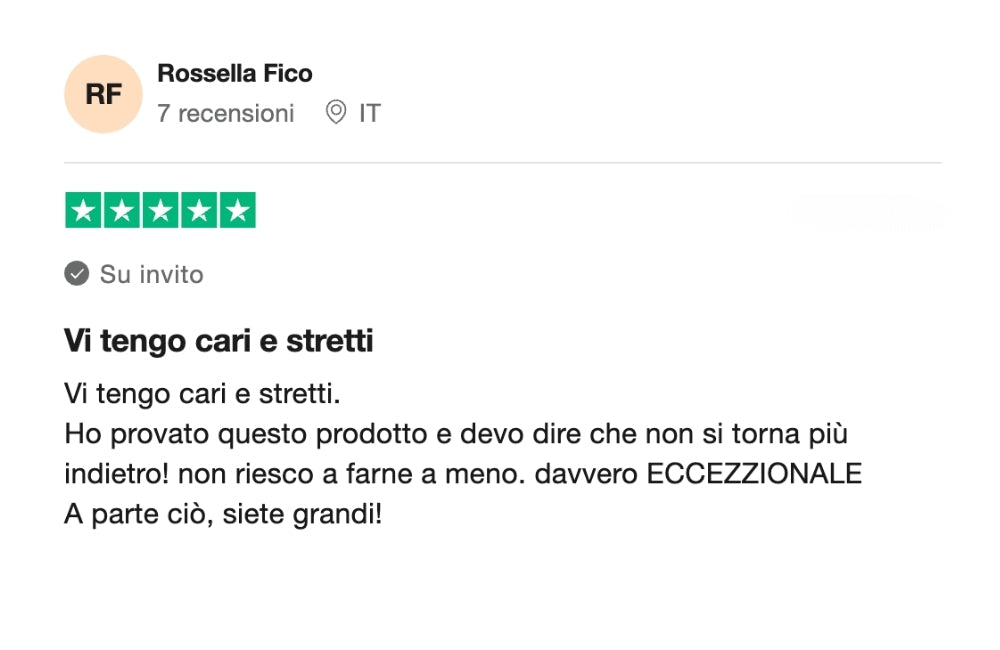This screenshot has height=650, width=1000.
Task: Click the text 'Ho provato questo prodotto'
Action: point(246,434)
